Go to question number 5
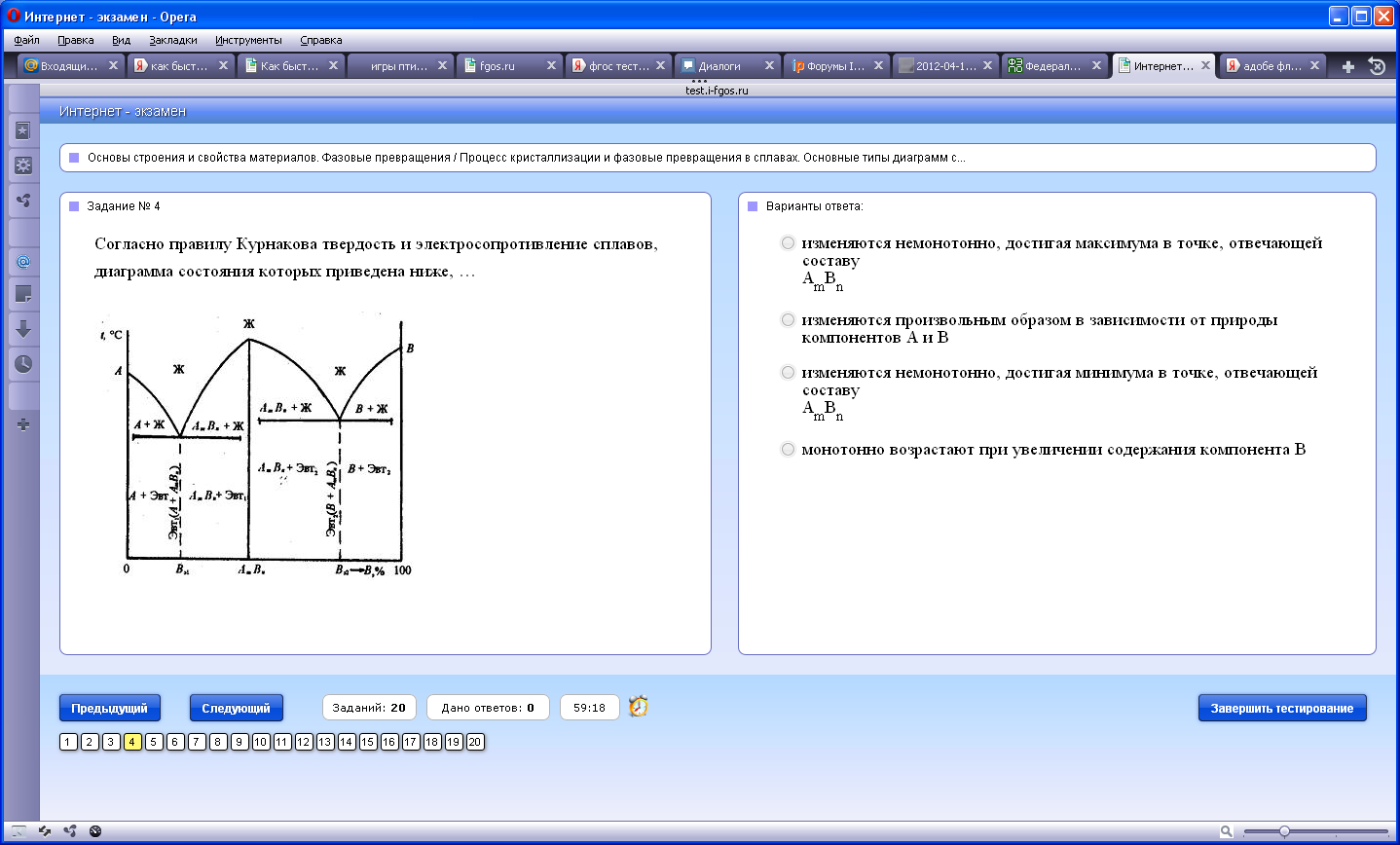 pyautogui.click(x=154, y=742)
